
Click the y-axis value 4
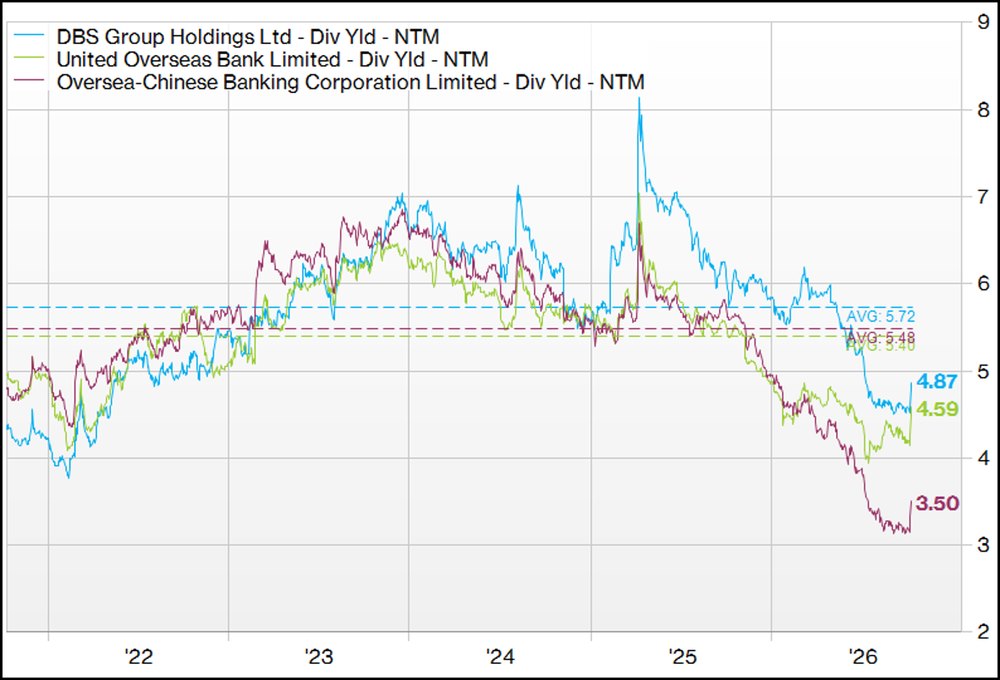coord(983,457)
